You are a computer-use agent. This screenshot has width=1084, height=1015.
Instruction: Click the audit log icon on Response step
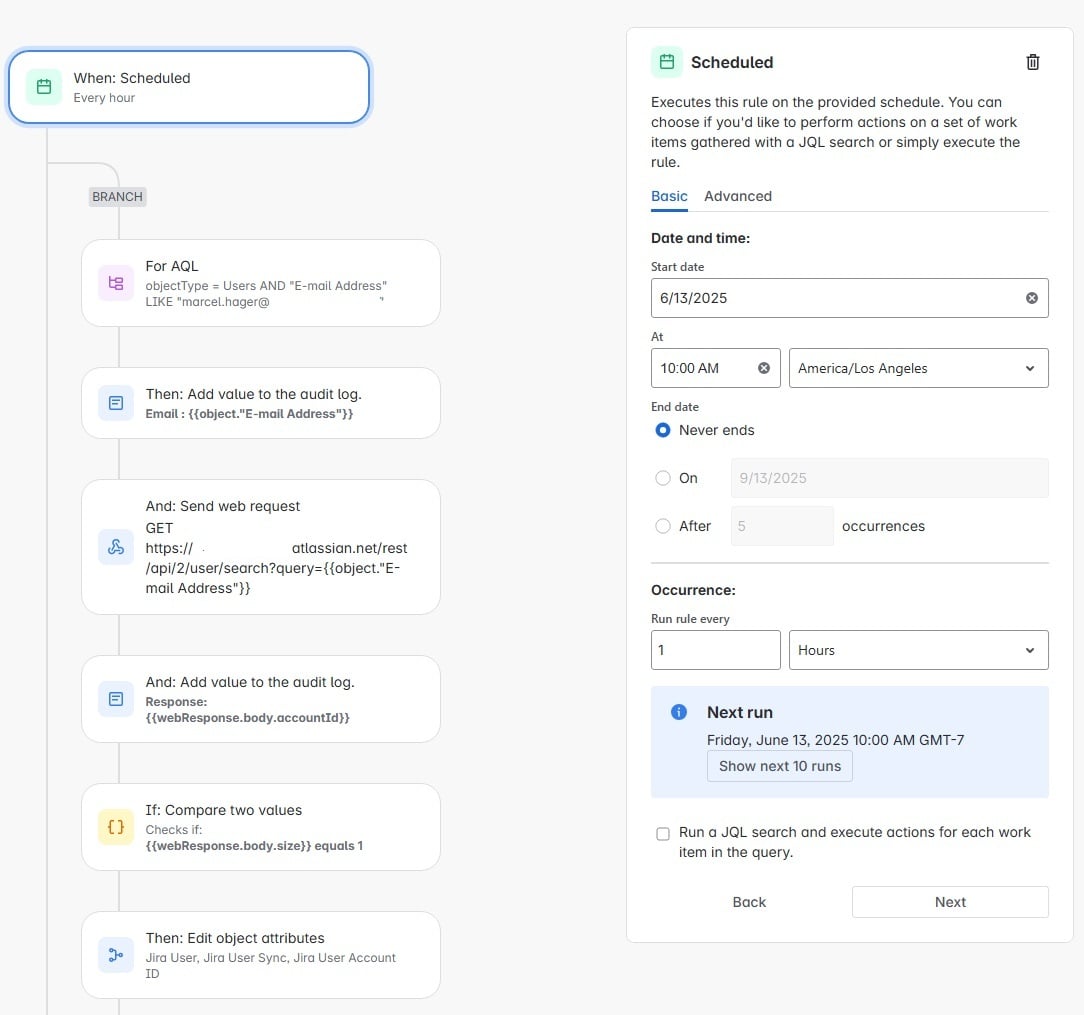coord(116,699)
